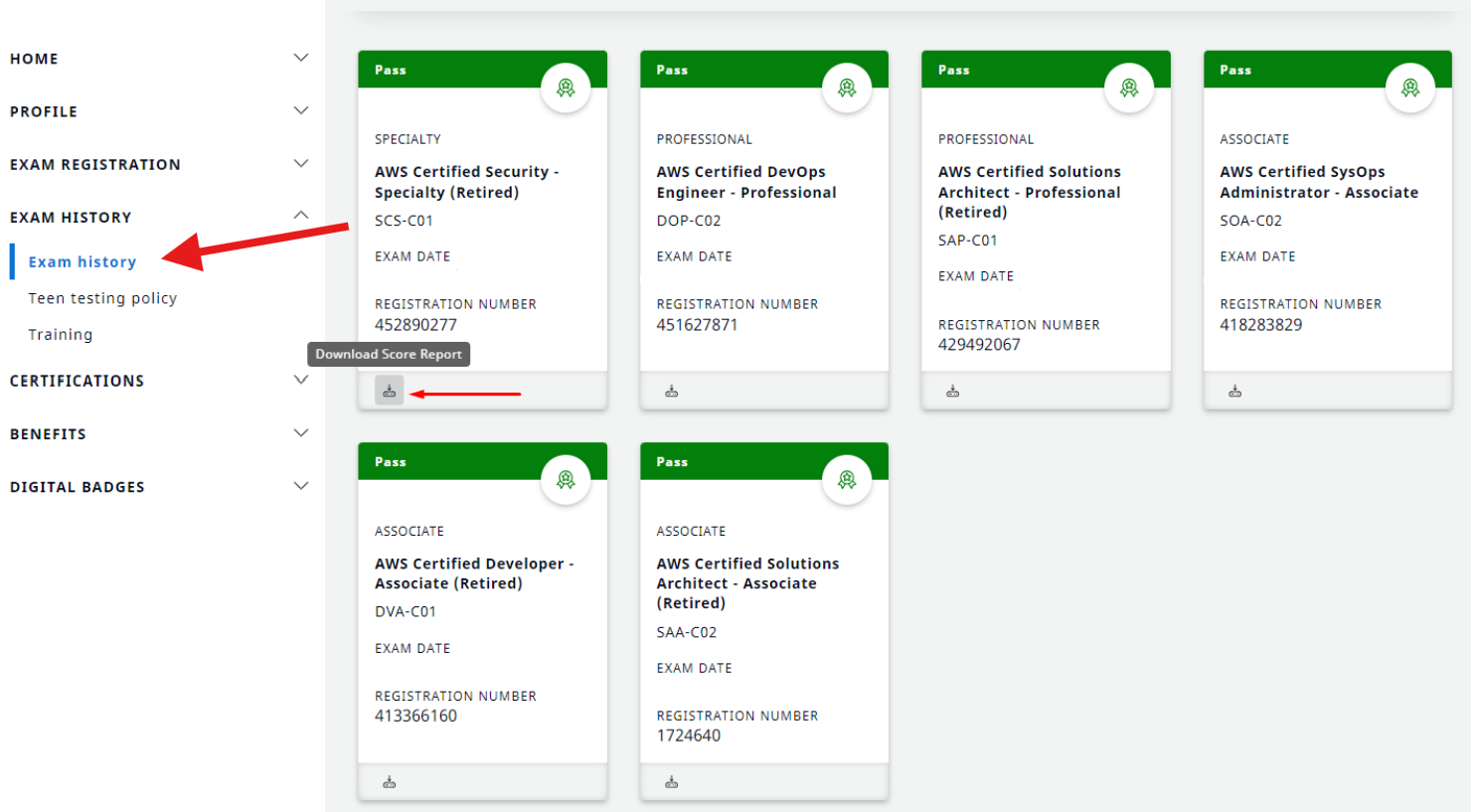Open the BENEFITS sidebar section
Image resolution: width=1471 pixels, height=812 pixels.
coord(48,434)
